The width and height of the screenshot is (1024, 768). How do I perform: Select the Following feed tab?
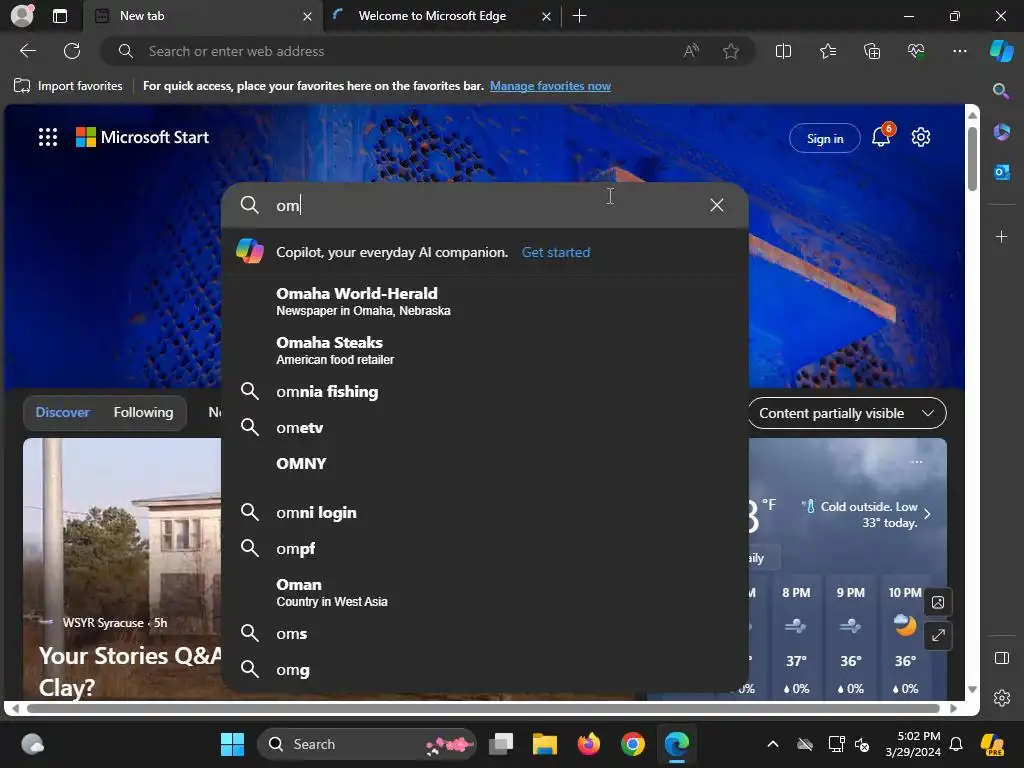click(x=143, y=412)
